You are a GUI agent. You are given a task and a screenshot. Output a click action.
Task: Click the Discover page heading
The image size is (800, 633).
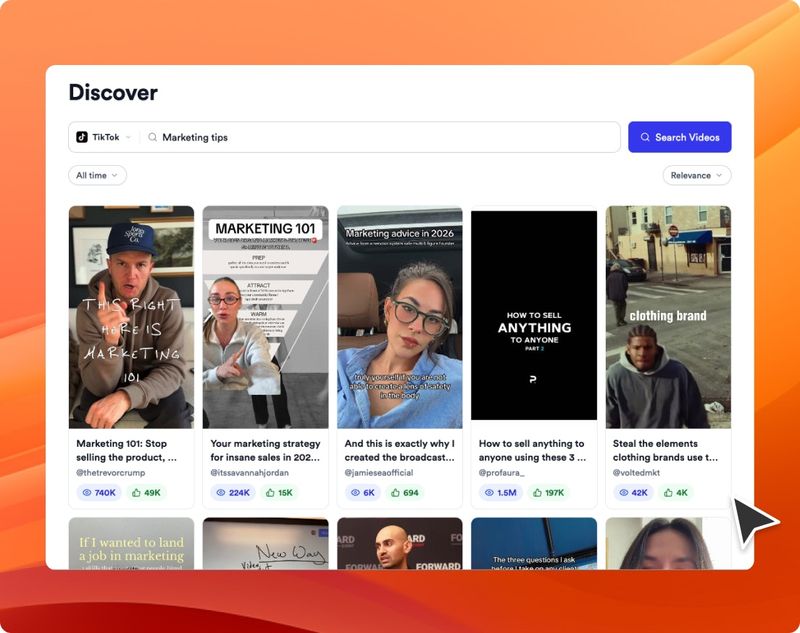pyautogui.click(x=113, y=92)
